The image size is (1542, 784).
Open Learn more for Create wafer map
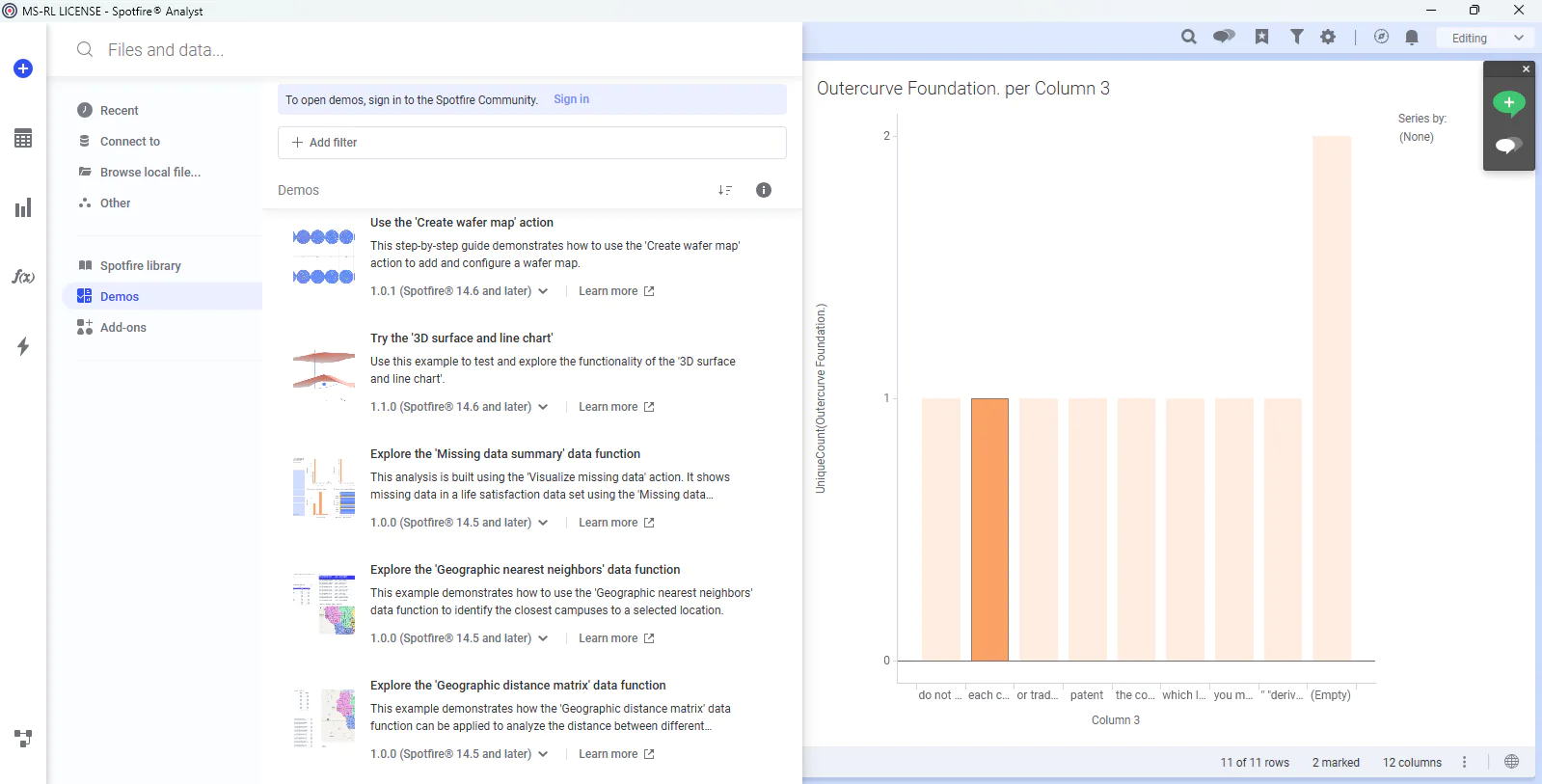[616, 291]
